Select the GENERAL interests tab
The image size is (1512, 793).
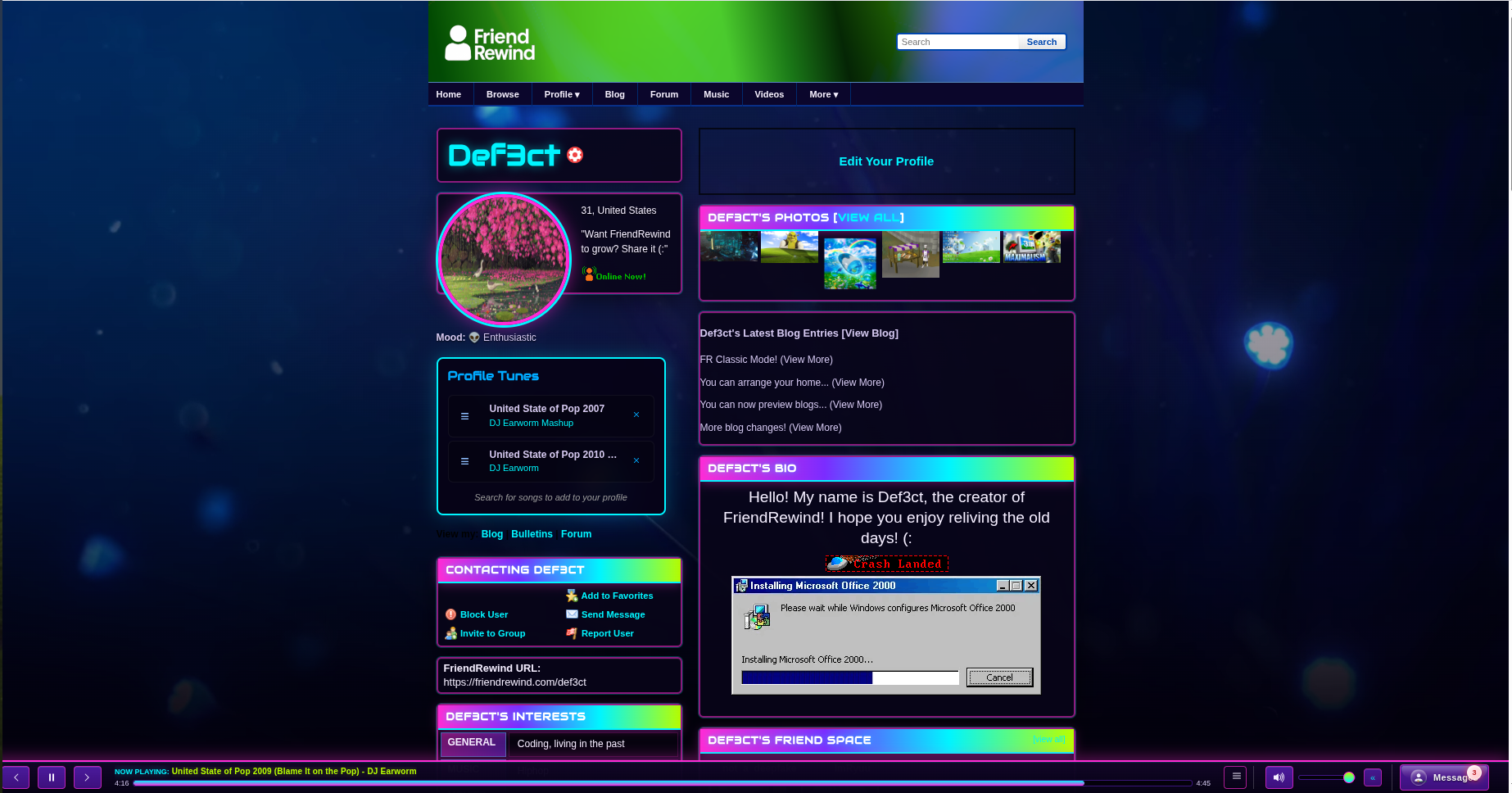(473, 744)
